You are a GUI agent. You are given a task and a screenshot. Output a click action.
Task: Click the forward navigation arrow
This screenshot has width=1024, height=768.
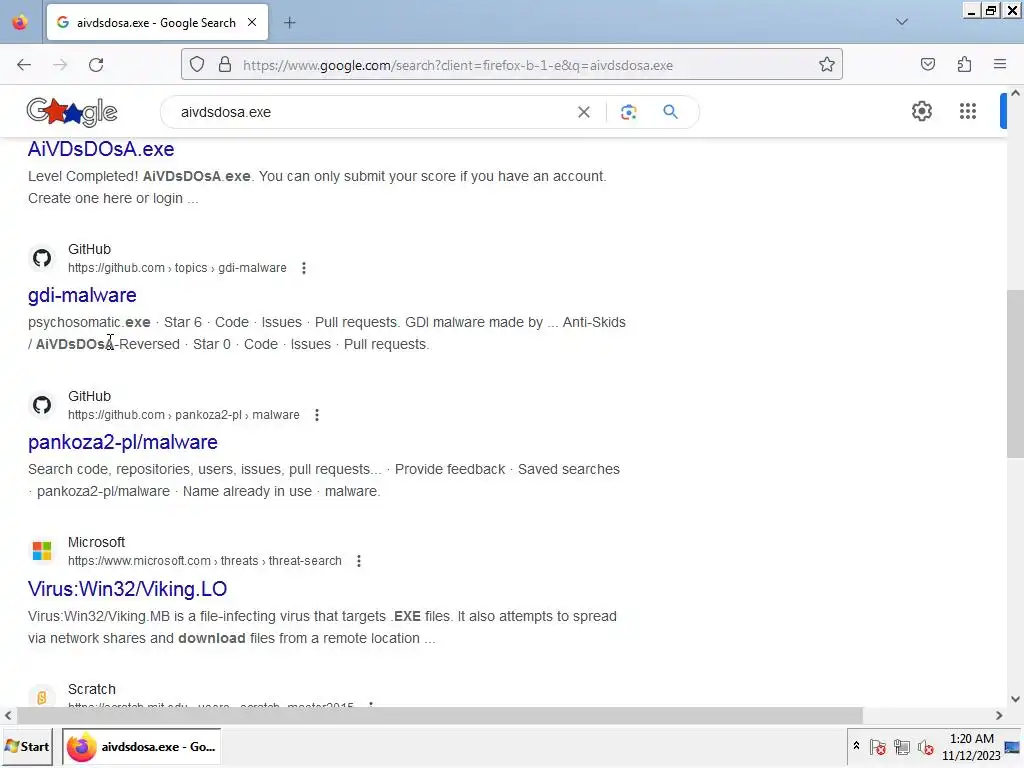click(x=60, y=65)
